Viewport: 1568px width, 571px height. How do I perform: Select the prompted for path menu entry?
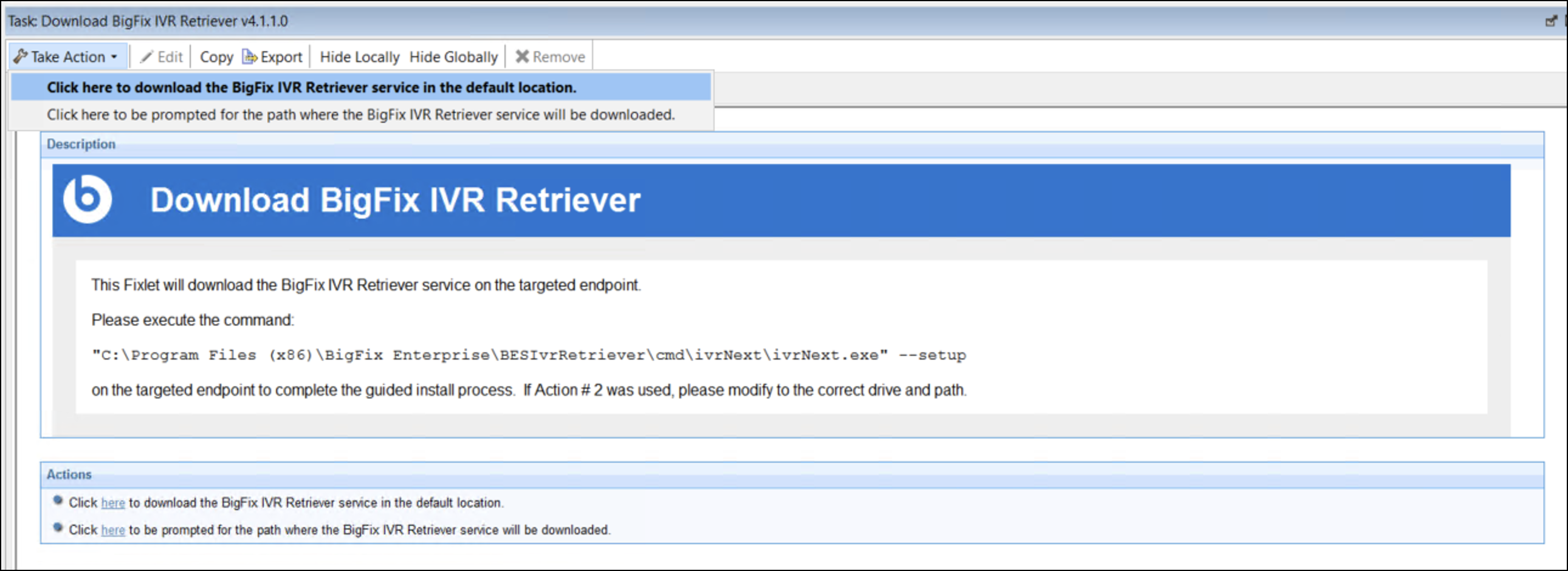pos(361,114)
